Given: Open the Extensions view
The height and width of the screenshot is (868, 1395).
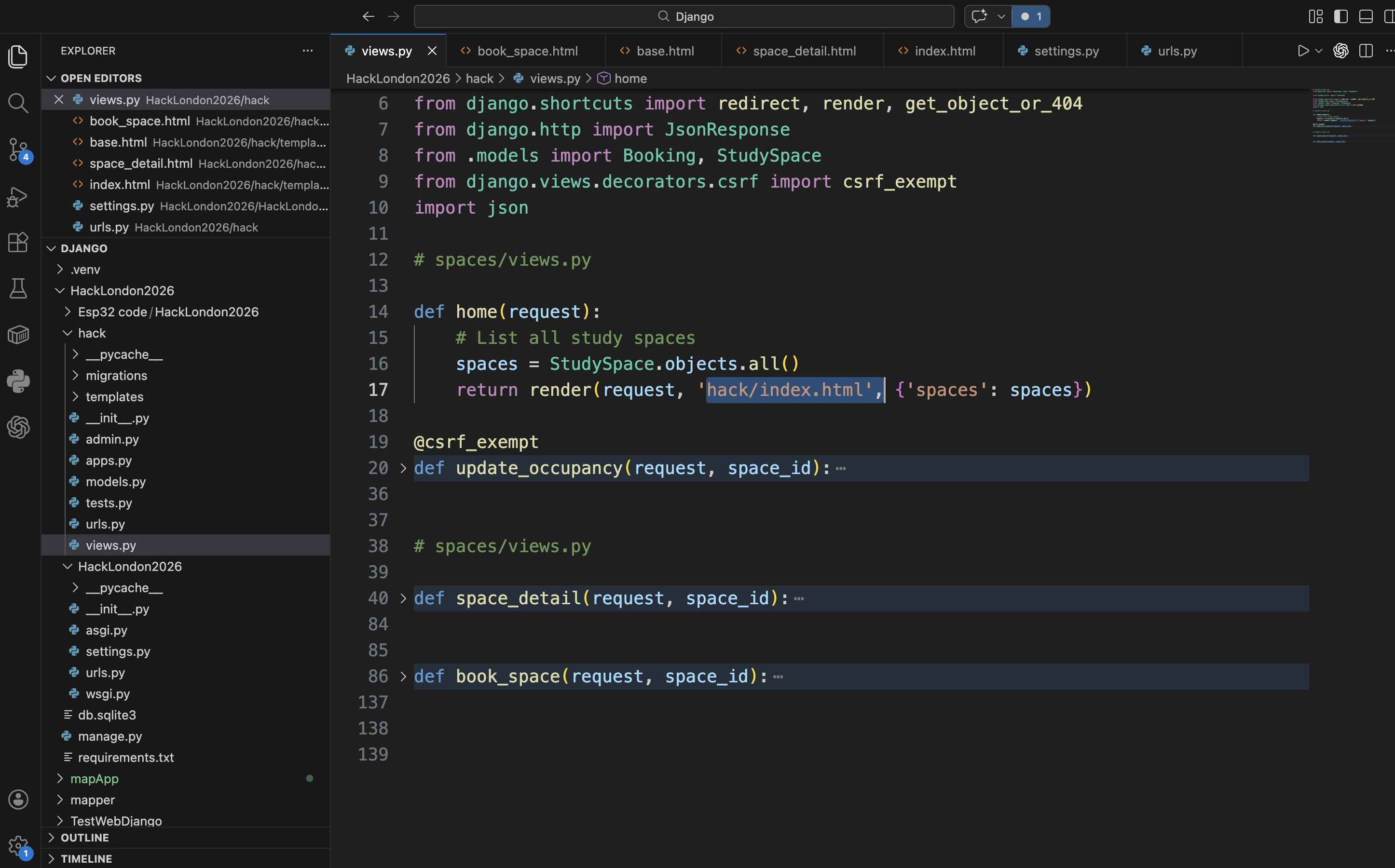Looking at the screenshot, I should [x=18, y=242].
